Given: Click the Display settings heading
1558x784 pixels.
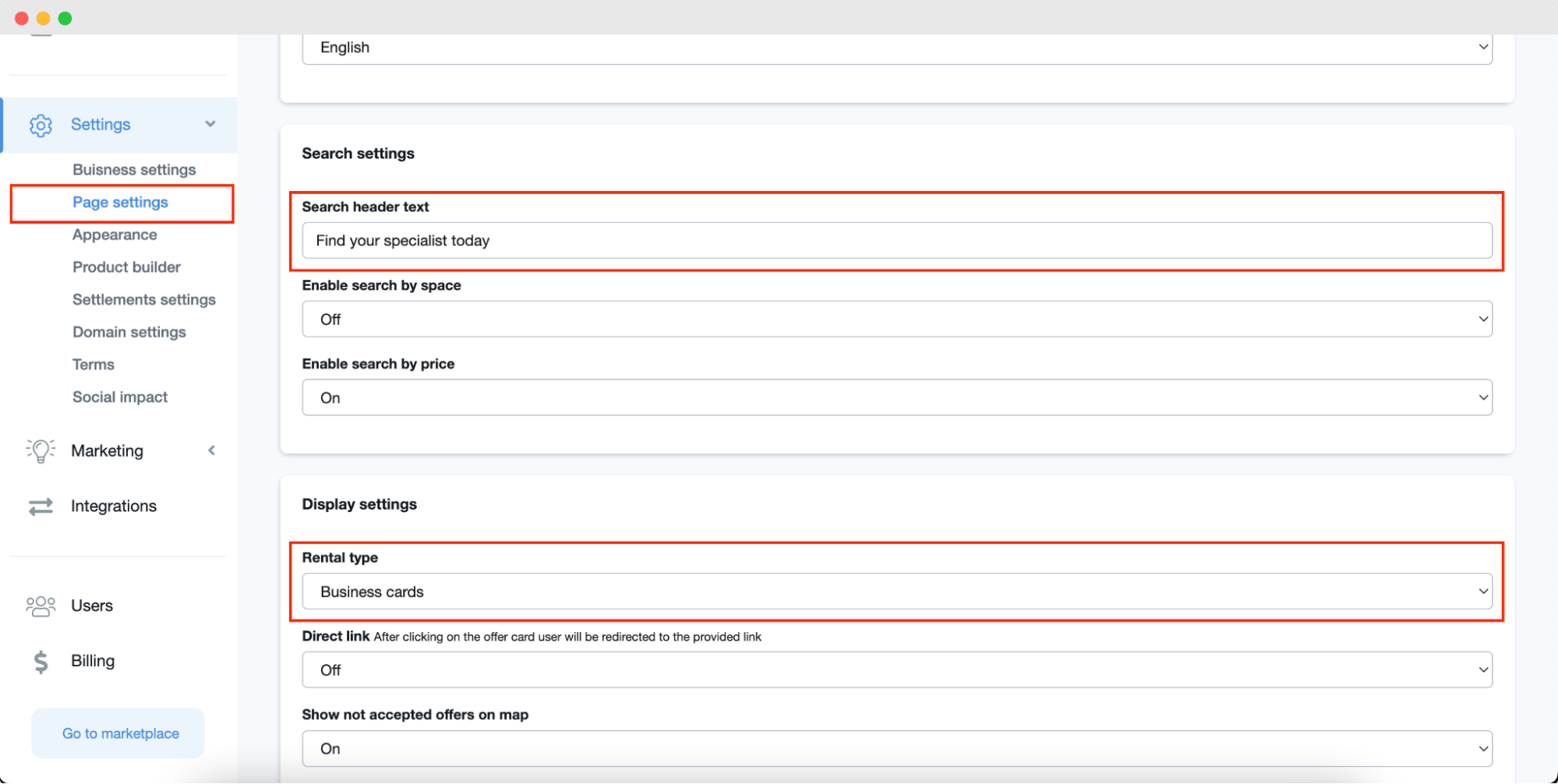Looking at the screenshot, I should point(359,504).
